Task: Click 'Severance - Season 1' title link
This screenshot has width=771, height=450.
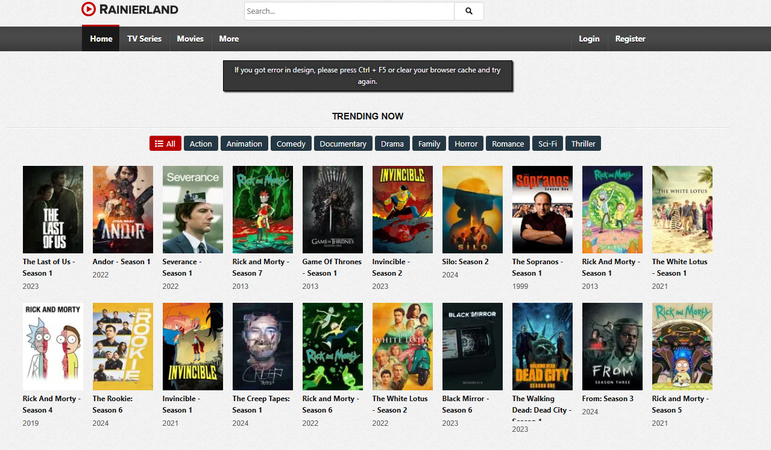Action: click(182, 267)
